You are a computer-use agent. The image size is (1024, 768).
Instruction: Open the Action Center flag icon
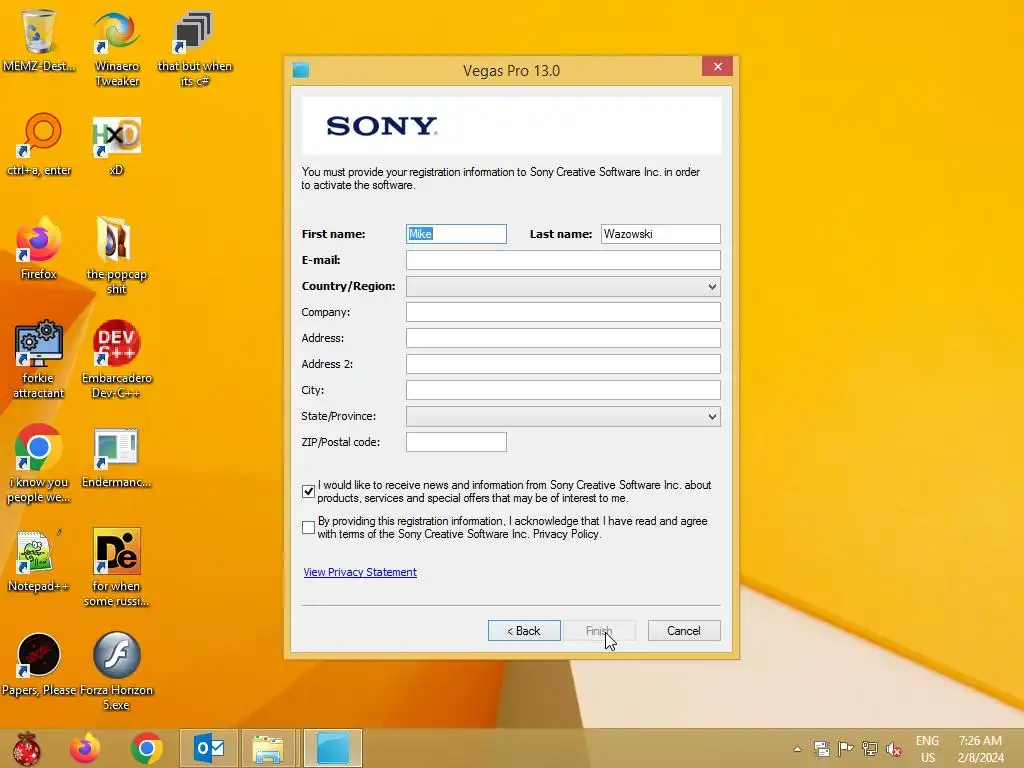tap(845, 748)
